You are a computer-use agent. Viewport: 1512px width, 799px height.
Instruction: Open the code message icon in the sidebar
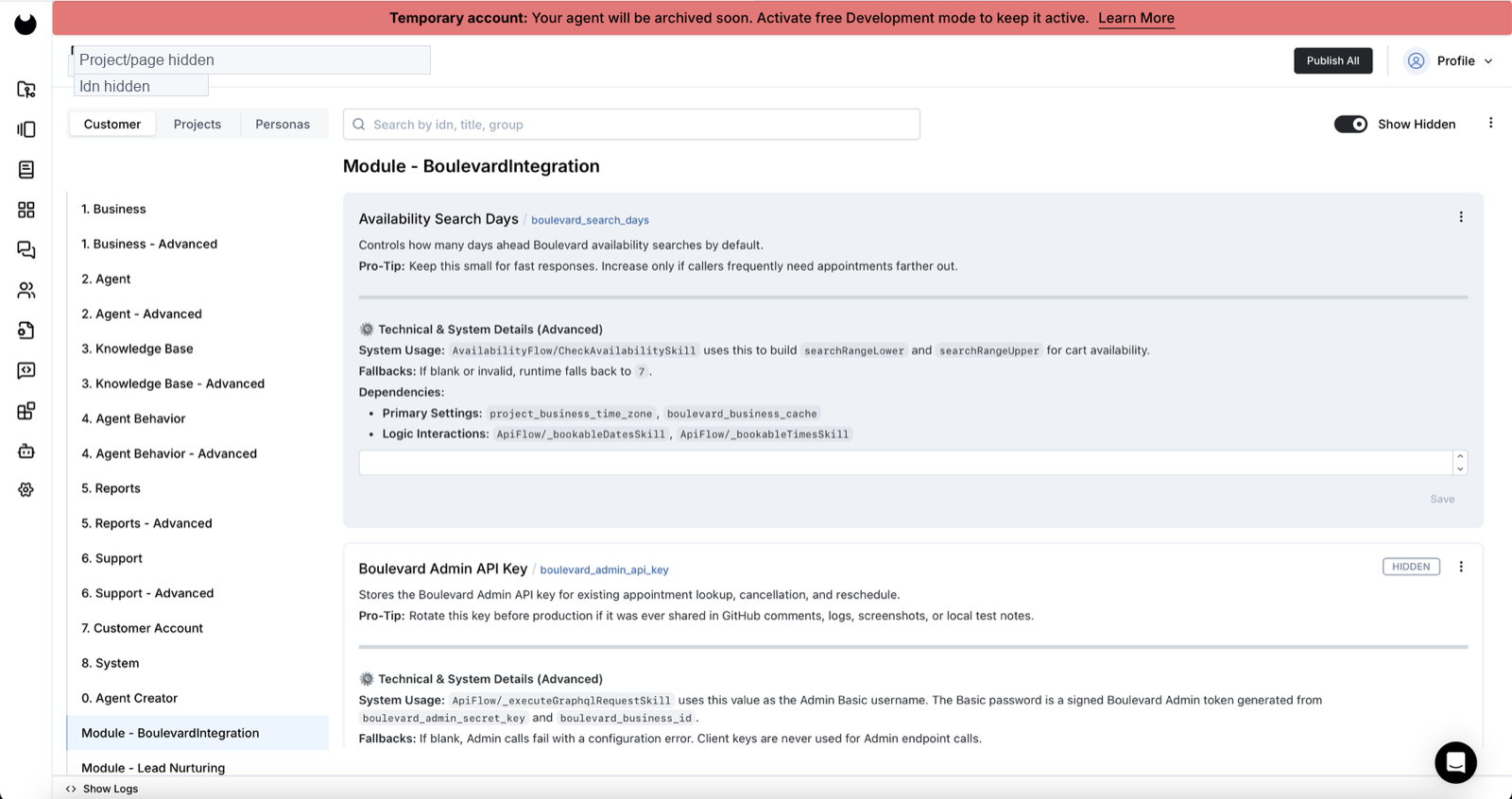click(26, 370)
